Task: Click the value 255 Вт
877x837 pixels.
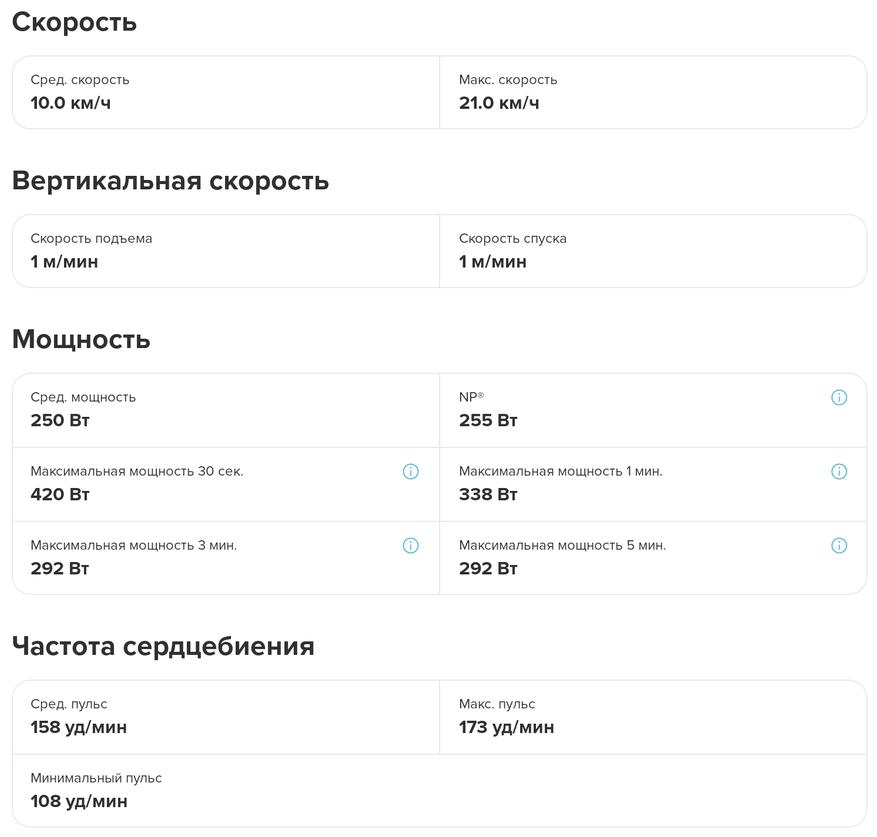Action: point(488,420)
